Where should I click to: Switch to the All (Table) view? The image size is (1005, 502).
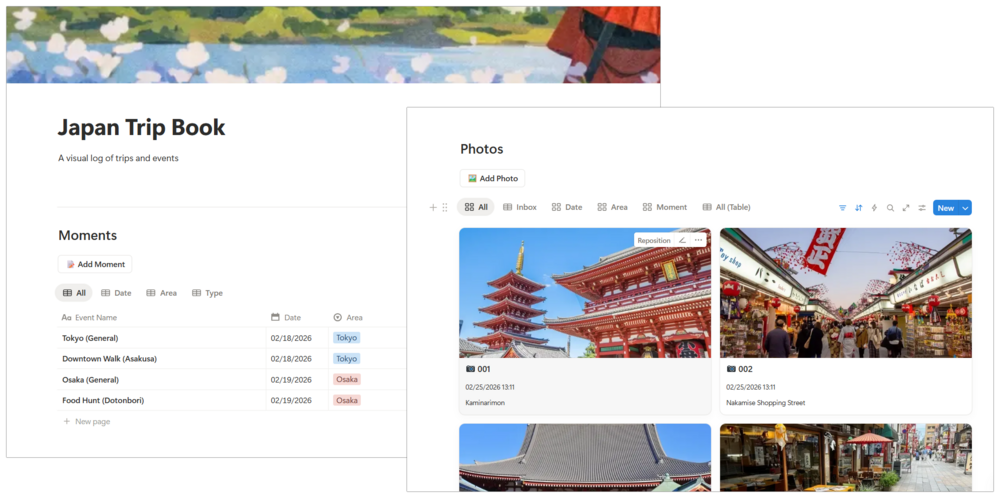pyautogui.click(x=726, y=207)
